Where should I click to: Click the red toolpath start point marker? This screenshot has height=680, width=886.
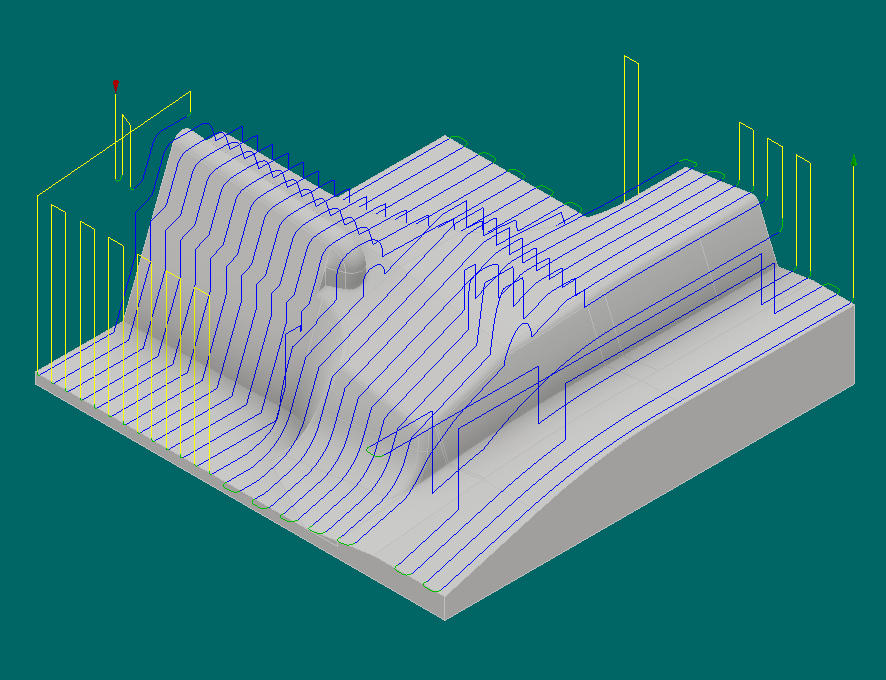(116, 84)
